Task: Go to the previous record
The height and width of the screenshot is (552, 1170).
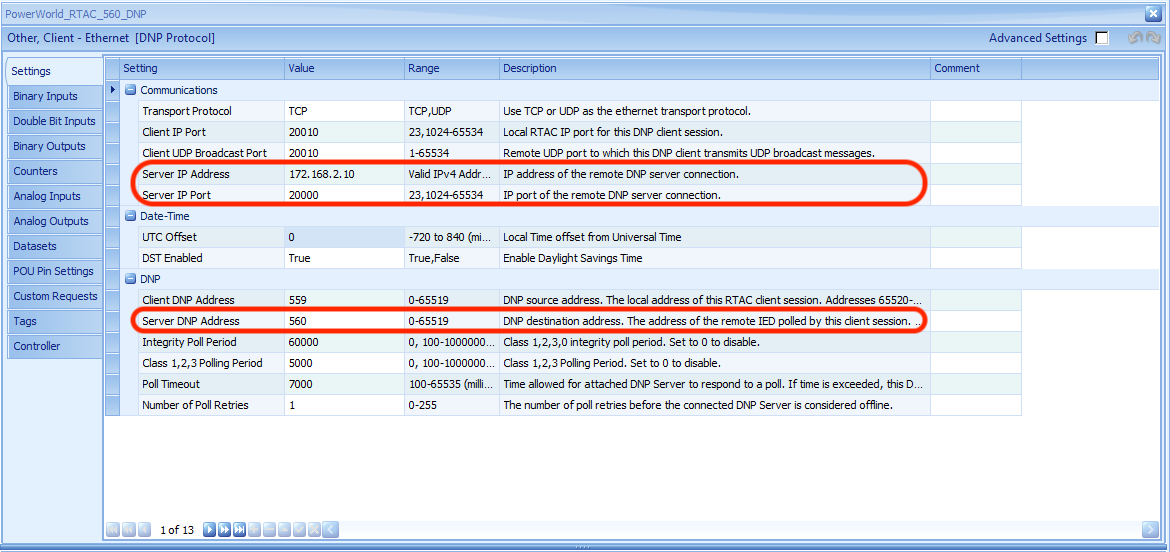Action: click(144, 530)
